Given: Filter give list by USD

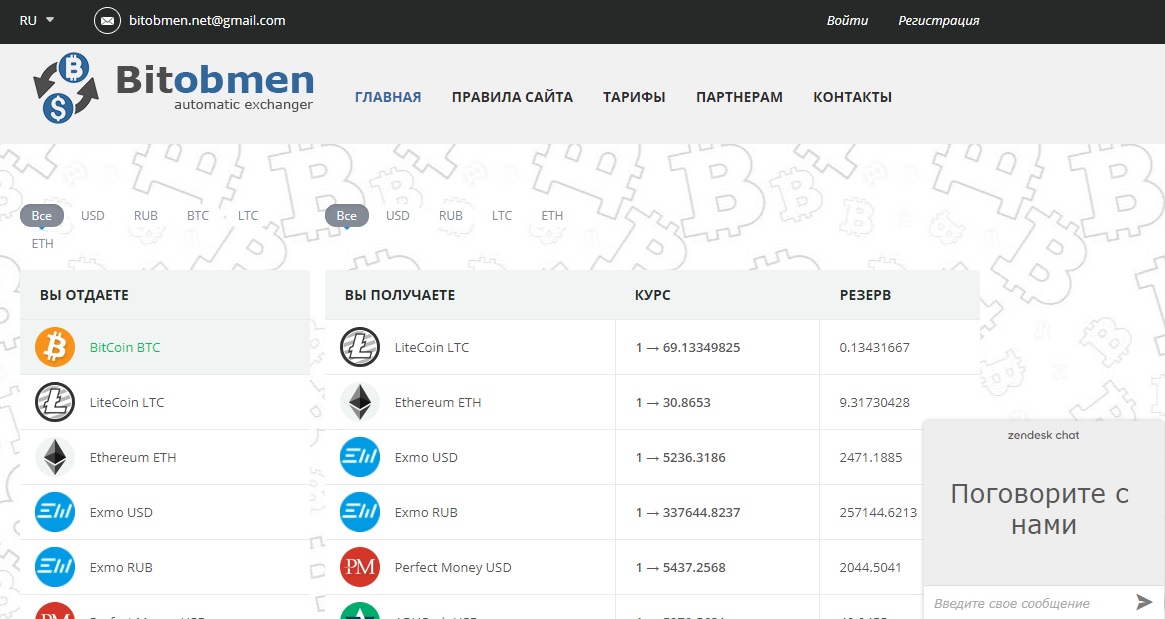Looking at the screenshot, I should 93,215.
